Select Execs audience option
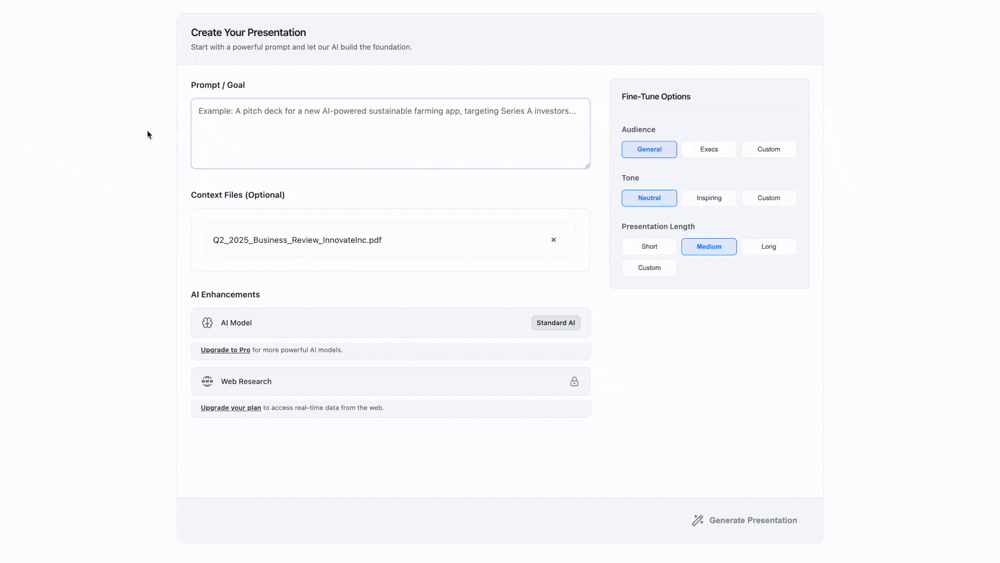 (x=709, y=149)
